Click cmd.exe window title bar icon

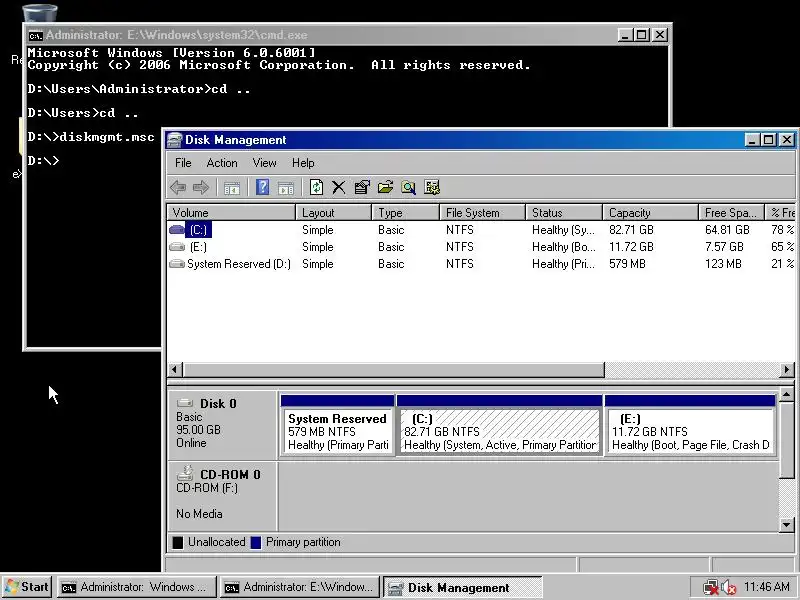[36, 35]
